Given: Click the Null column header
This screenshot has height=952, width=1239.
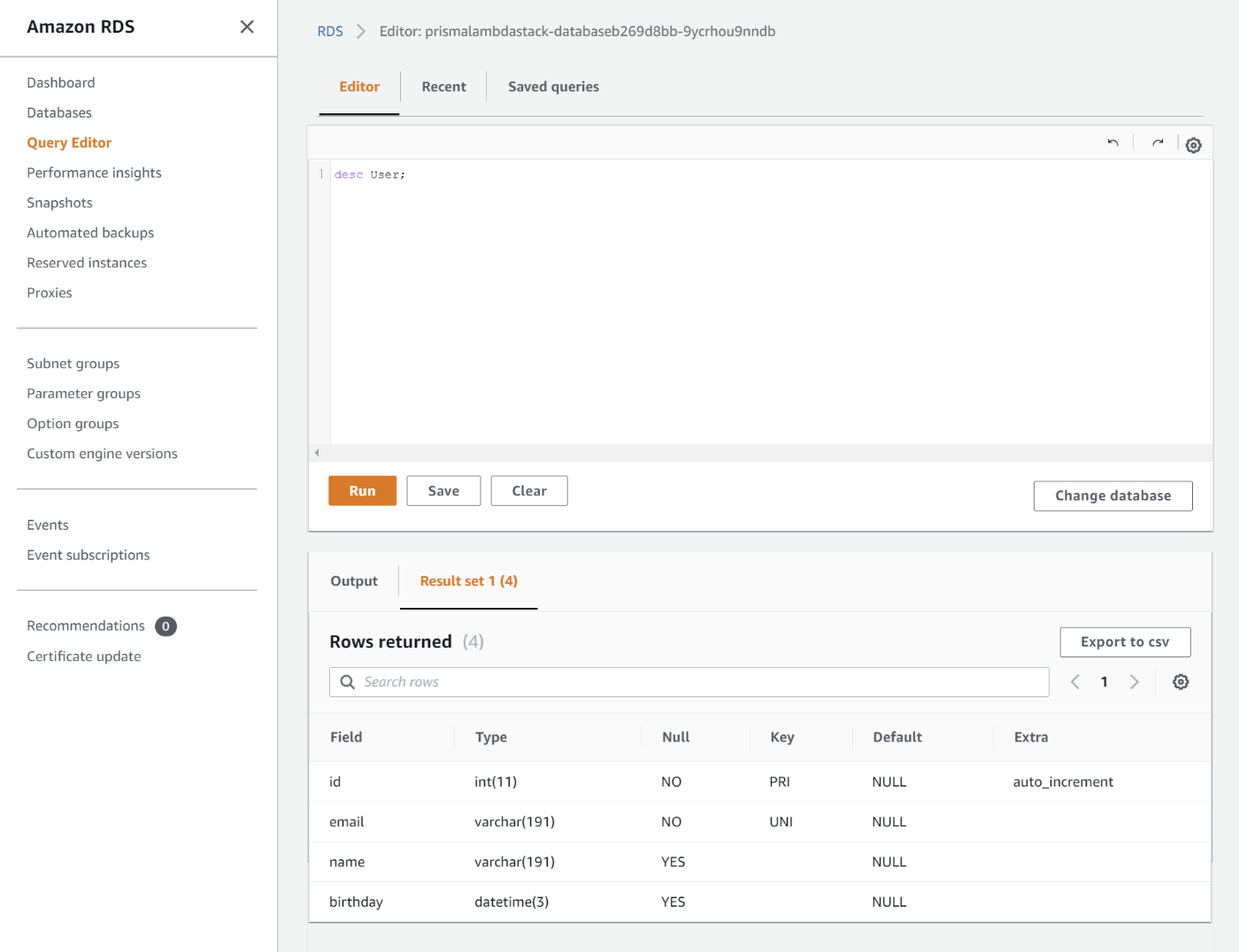Looking at the screenshot, I should click(675, 737).
